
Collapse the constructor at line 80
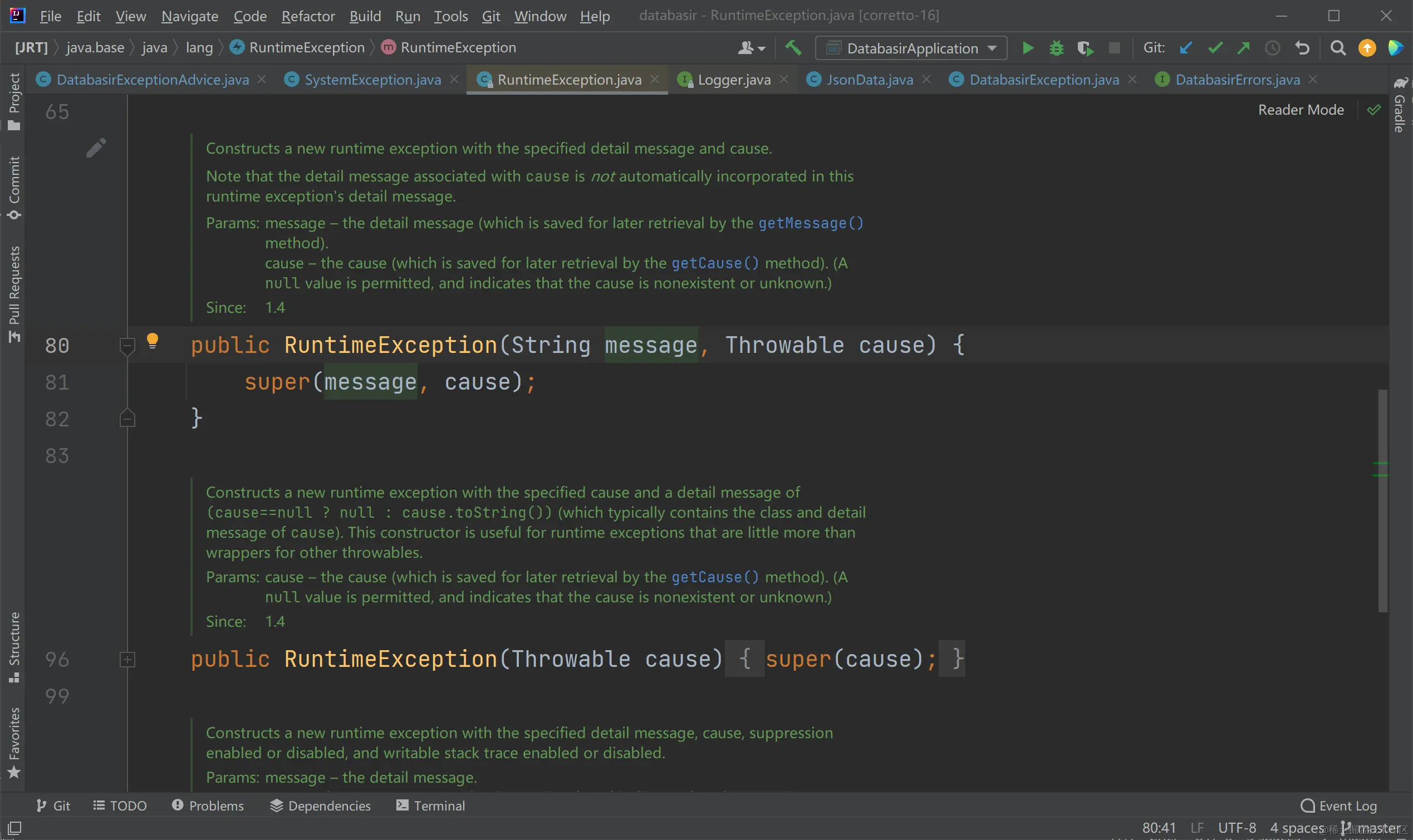click(127, 345)
